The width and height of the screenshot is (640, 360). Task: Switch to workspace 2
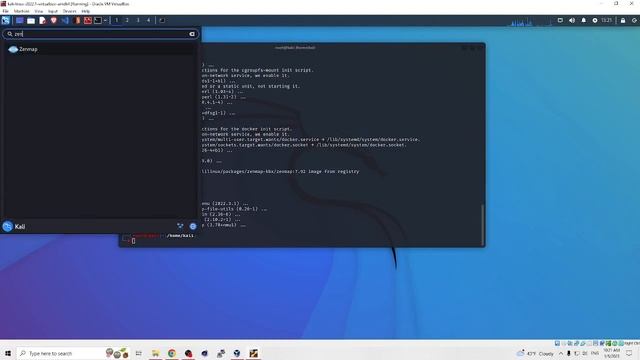(x=127, y=20)
